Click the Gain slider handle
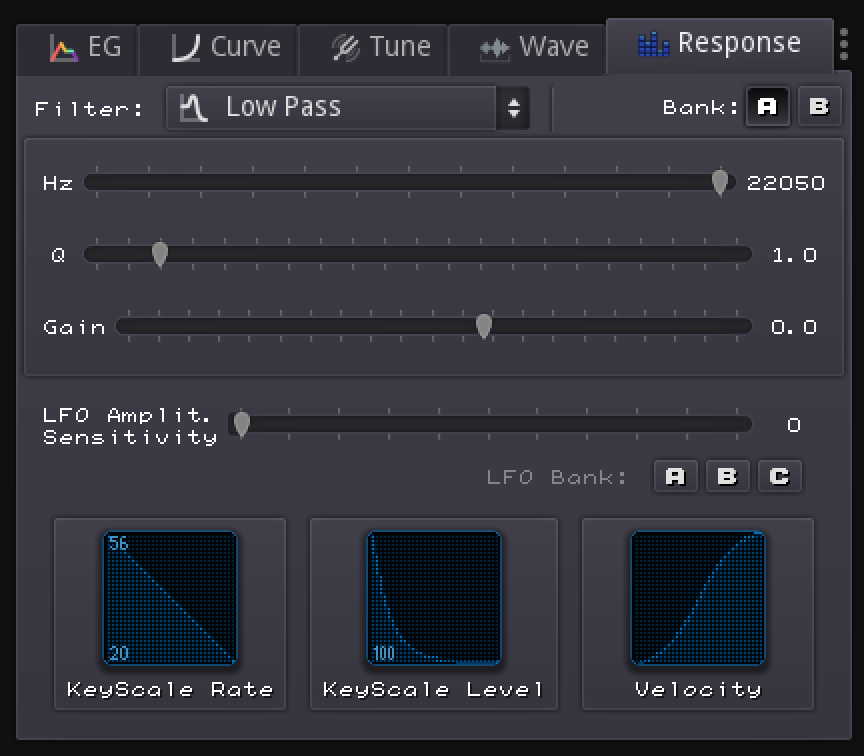The width and height of the screenshot is (864, 756). pyautogui.click(x=484, y=326)
